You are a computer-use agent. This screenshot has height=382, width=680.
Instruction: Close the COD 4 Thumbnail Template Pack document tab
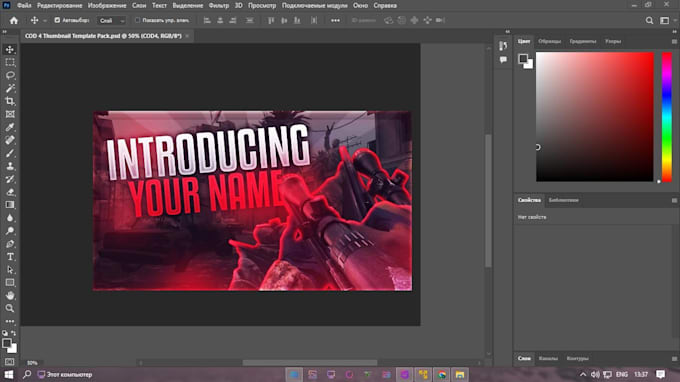(x=187, y=36)
